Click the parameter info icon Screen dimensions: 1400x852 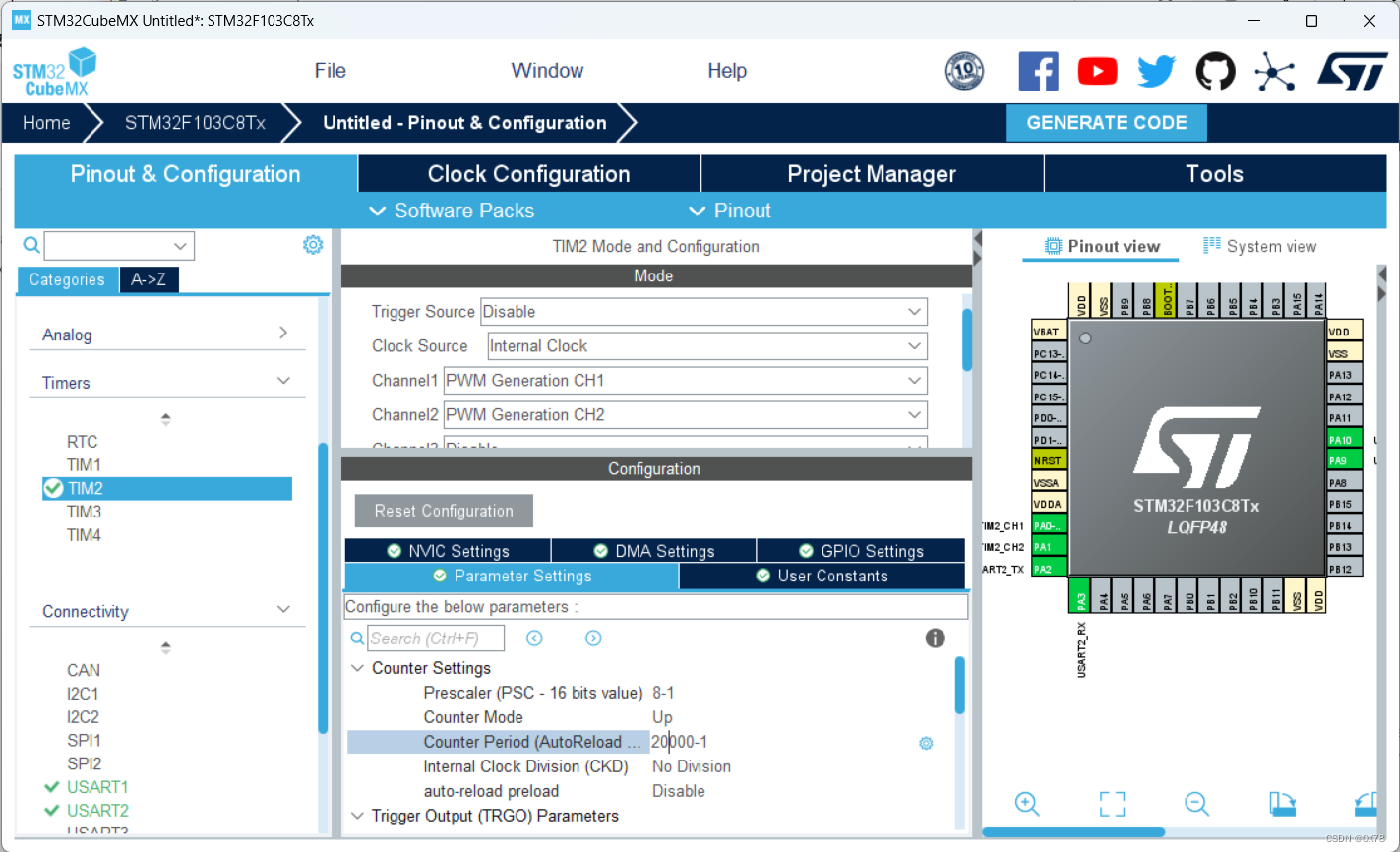(935, 639)
